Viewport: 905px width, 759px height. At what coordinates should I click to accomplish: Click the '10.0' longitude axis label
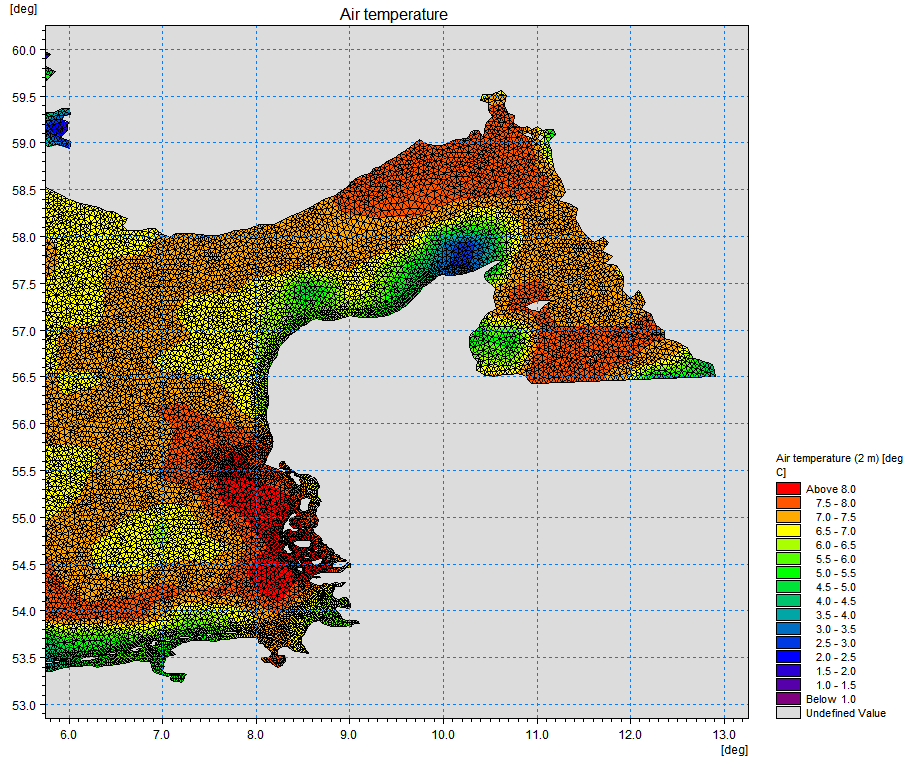(443, 735)
